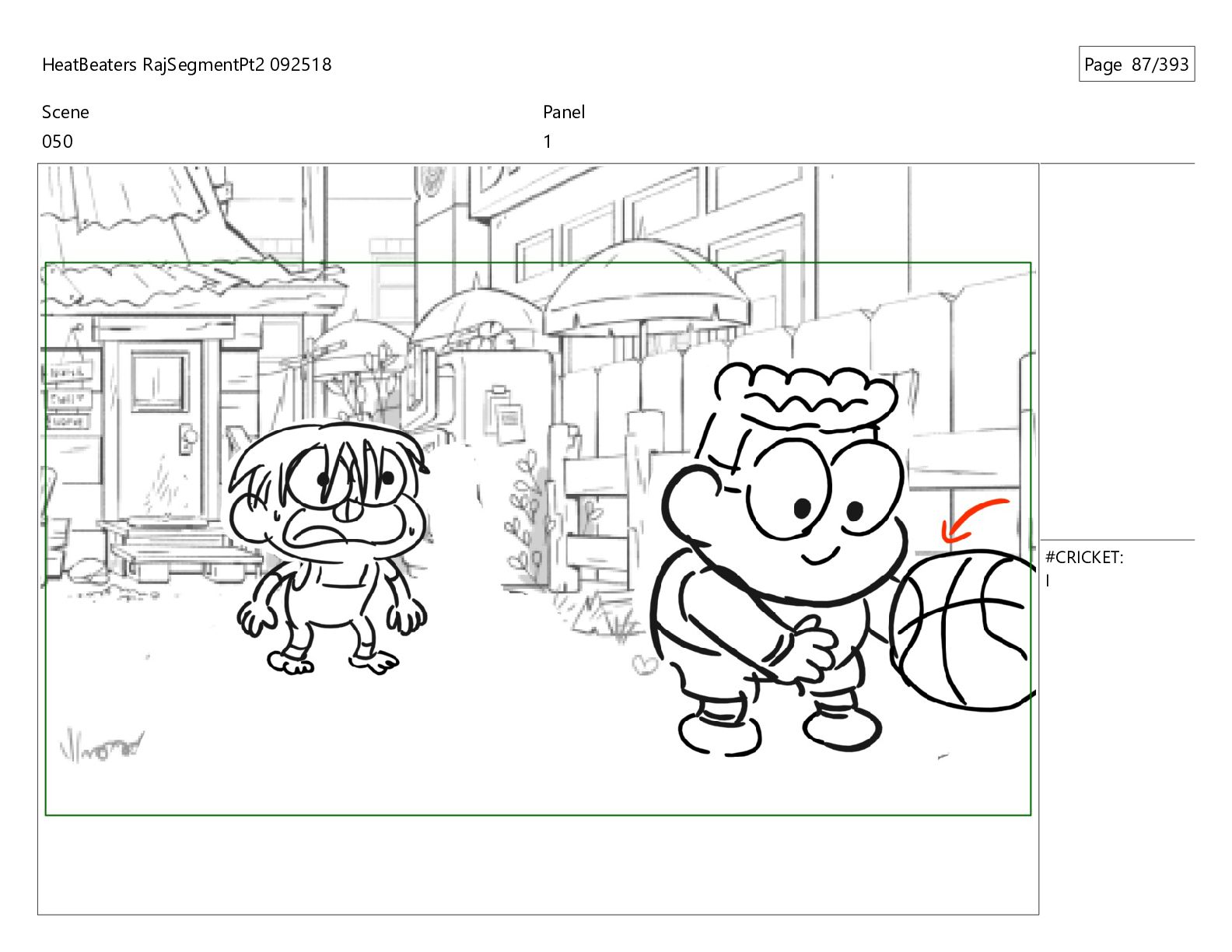This screenshot has height=952, width=1232.
Task: Click the 'Scene' label
Action: click(x=65, y=112)
